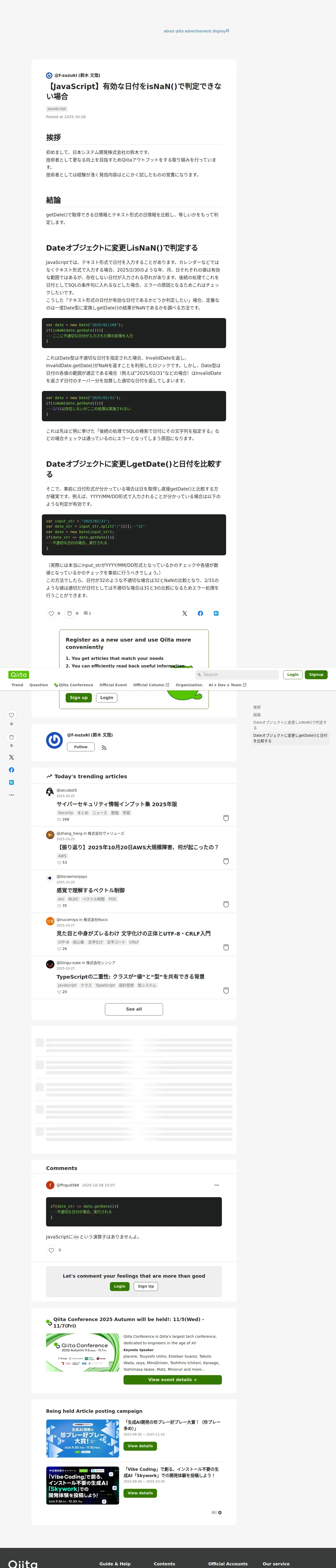Click the 珍プレー好プレー大賞 campaign thumbnail
The height and width of the screenshot is (1568, 336).
point(82,1438)
